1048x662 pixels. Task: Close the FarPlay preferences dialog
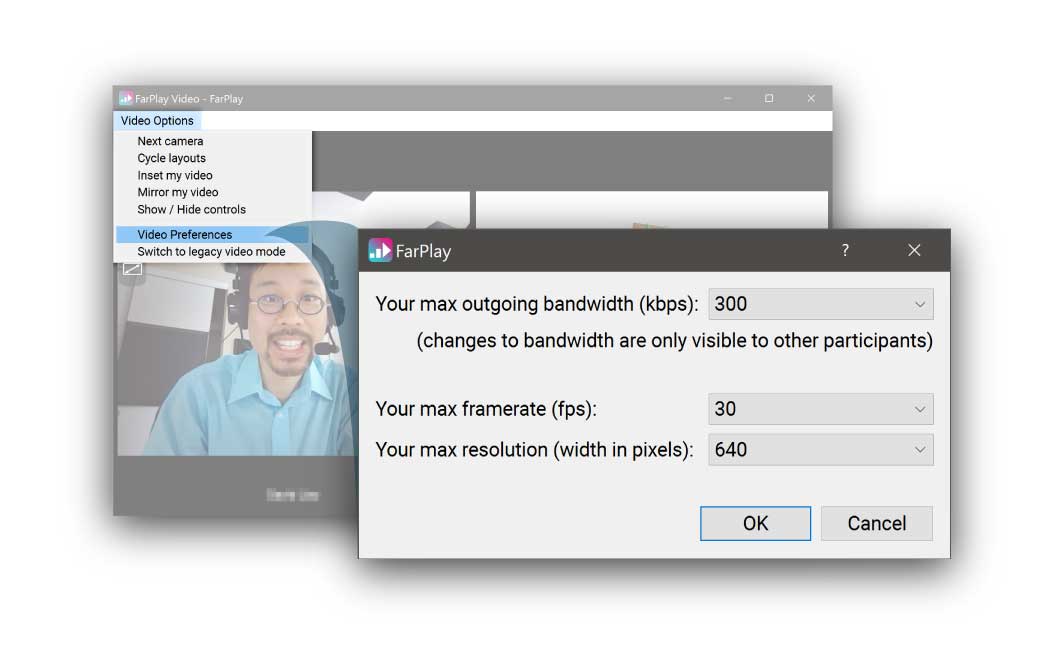pos(914,250)
